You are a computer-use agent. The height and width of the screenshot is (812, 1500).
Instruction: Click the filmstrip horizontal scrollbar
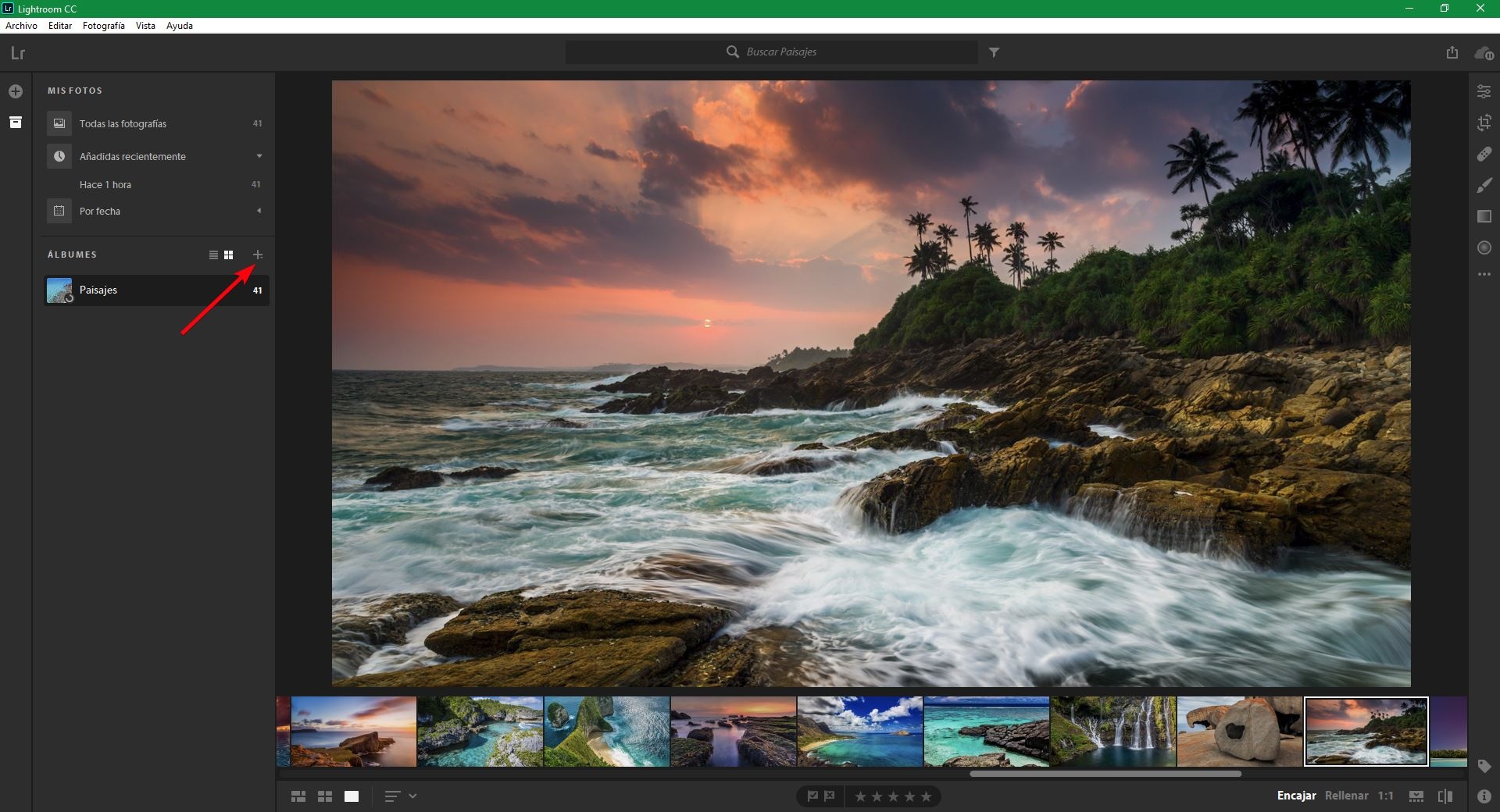tap(1105, 774)
